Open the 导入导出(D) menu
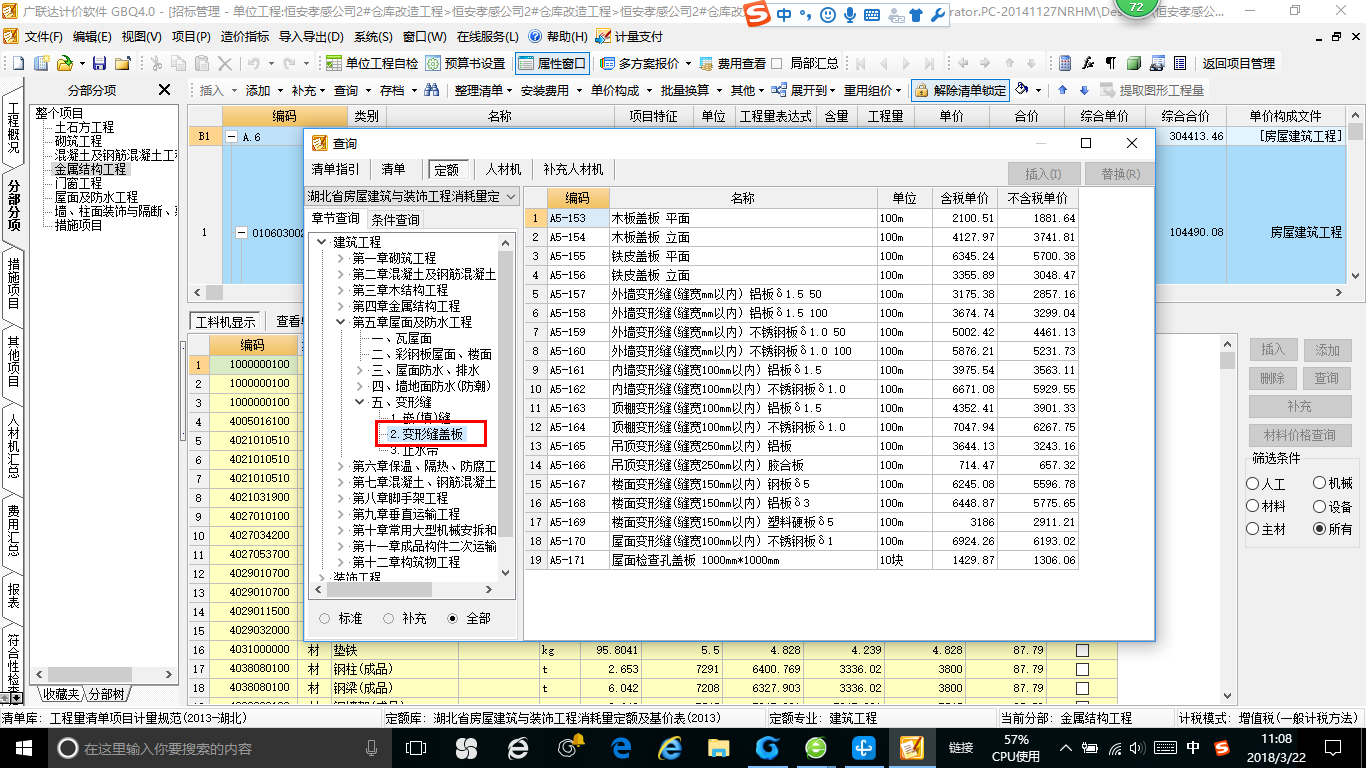 click(312, 36)
